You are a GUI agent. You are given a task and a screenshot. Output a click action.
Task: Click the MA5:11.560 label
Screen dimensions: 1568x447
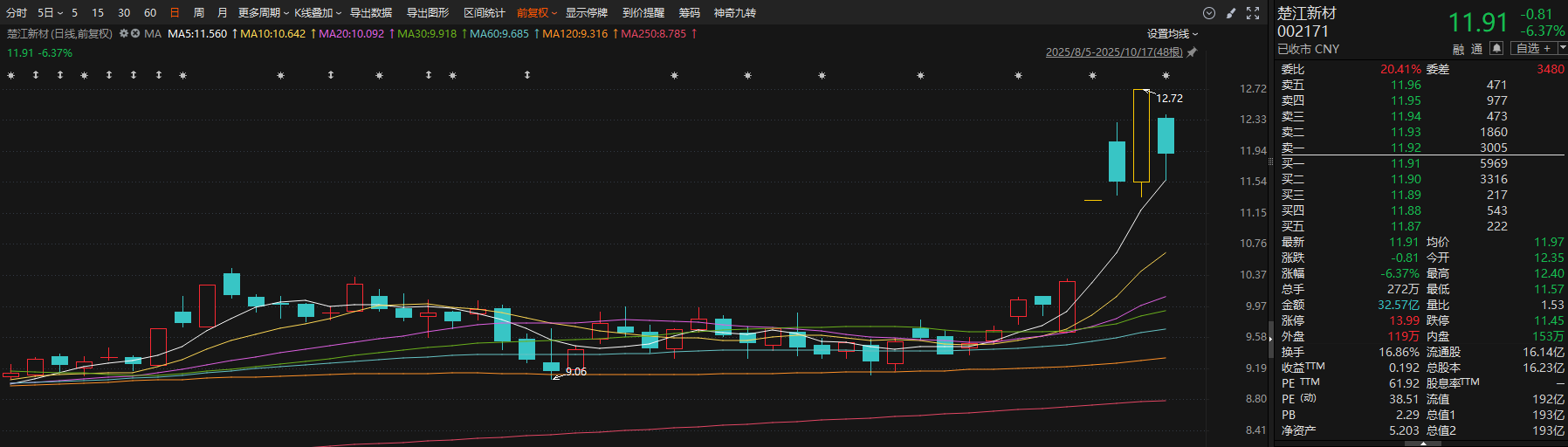[197, 34]
